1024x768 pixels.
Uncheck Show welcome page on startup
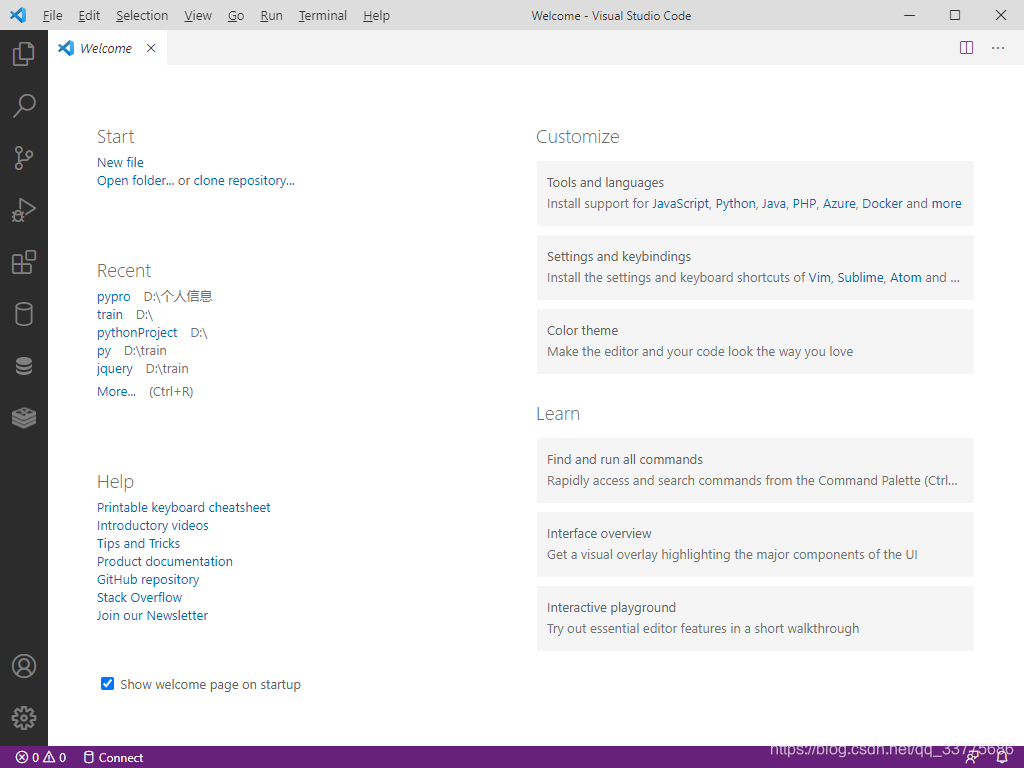pos(108,684)
